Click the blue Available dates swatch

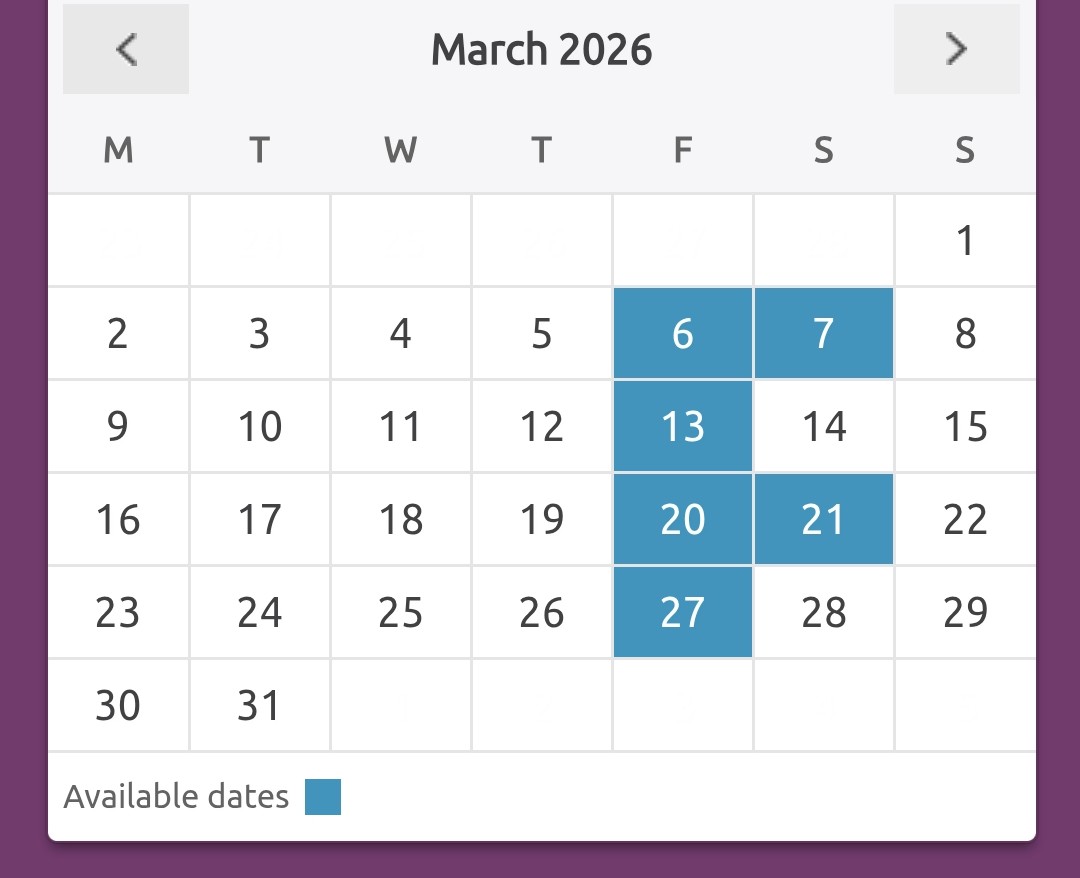[x=323, y=797]
